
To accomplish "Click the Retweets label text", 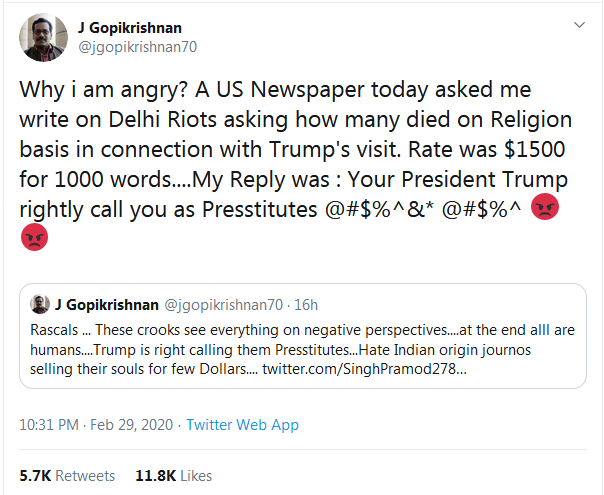I will point(84,476).
